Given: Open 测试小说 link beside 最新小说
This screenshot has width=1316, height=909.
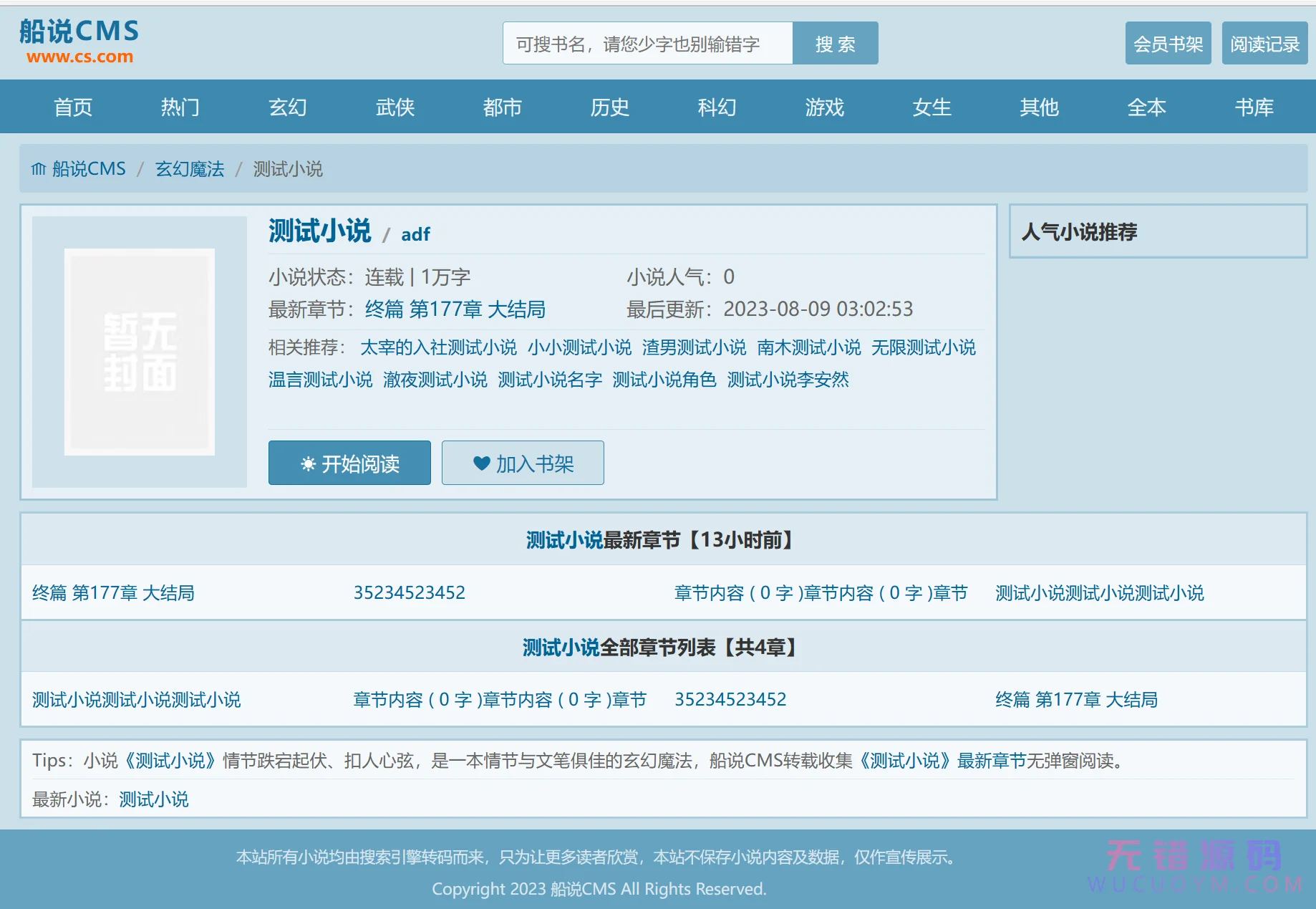Looking at the screenshot, I should tap(154, 799).
